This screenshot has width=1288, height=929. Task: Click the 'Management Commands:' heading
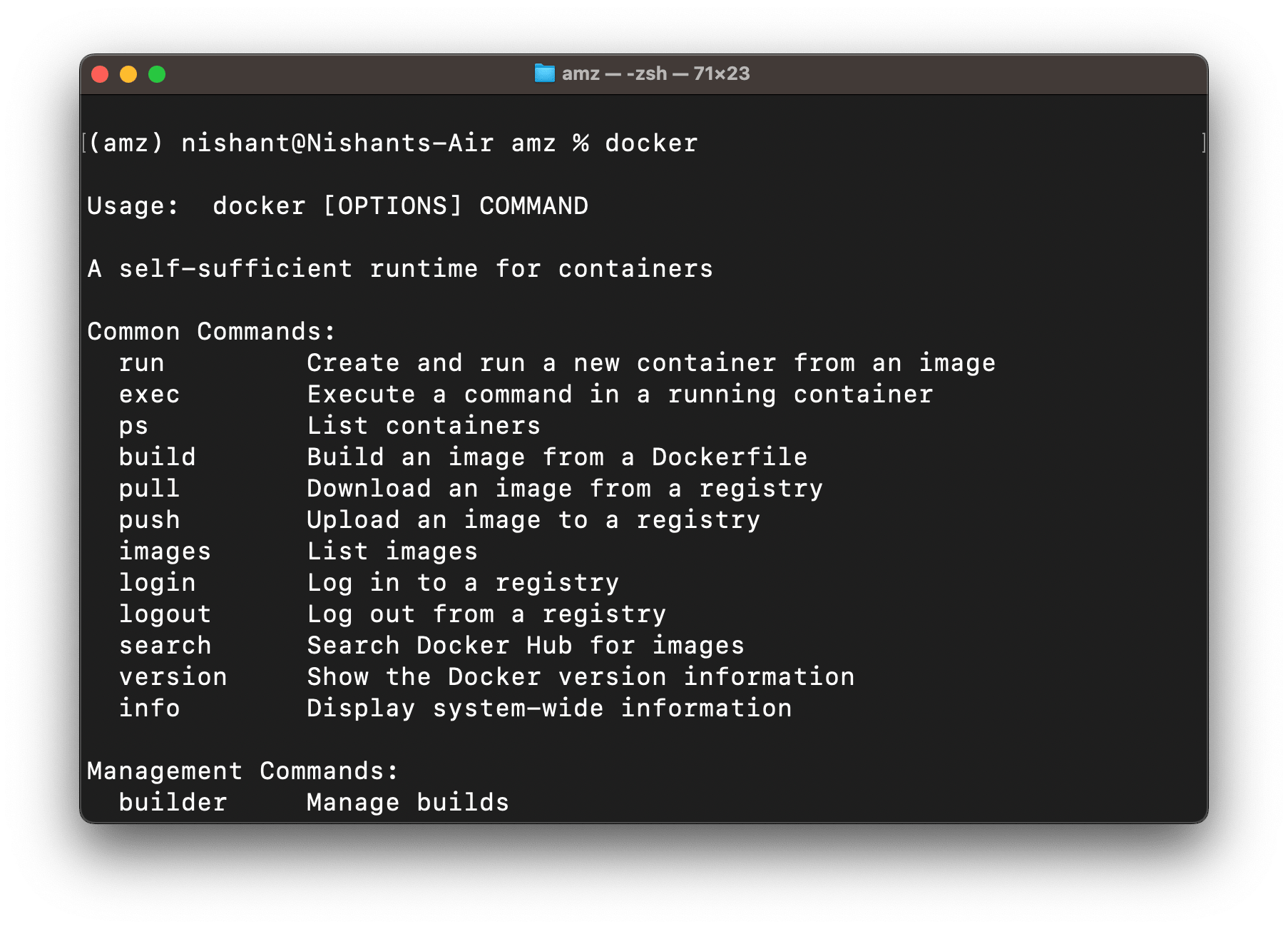[x=242, y=771]
